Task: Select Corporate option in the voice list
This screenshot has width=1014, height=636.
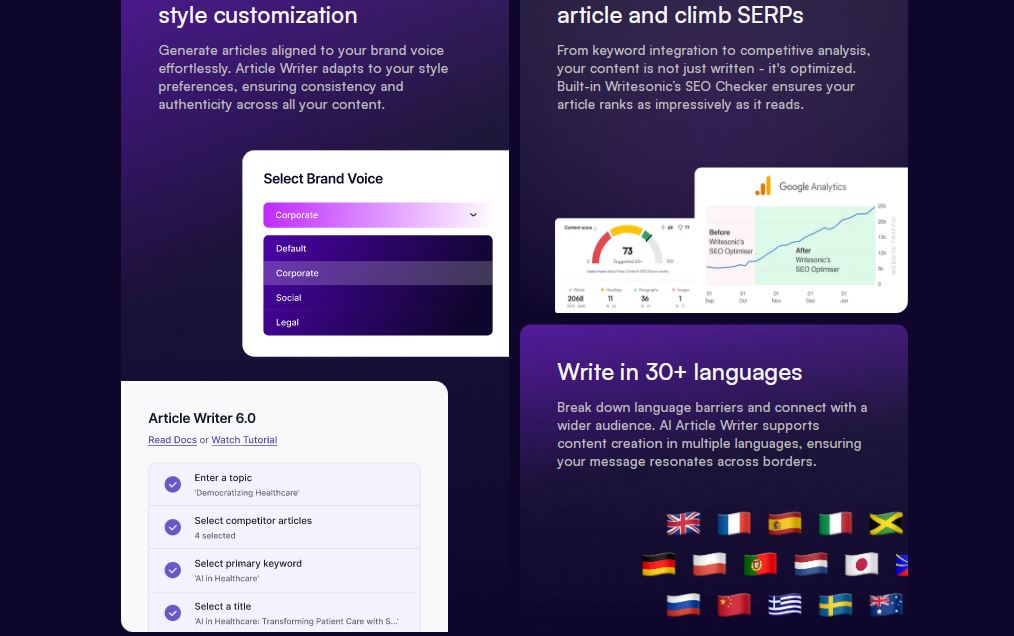Action: coord(378,273)
